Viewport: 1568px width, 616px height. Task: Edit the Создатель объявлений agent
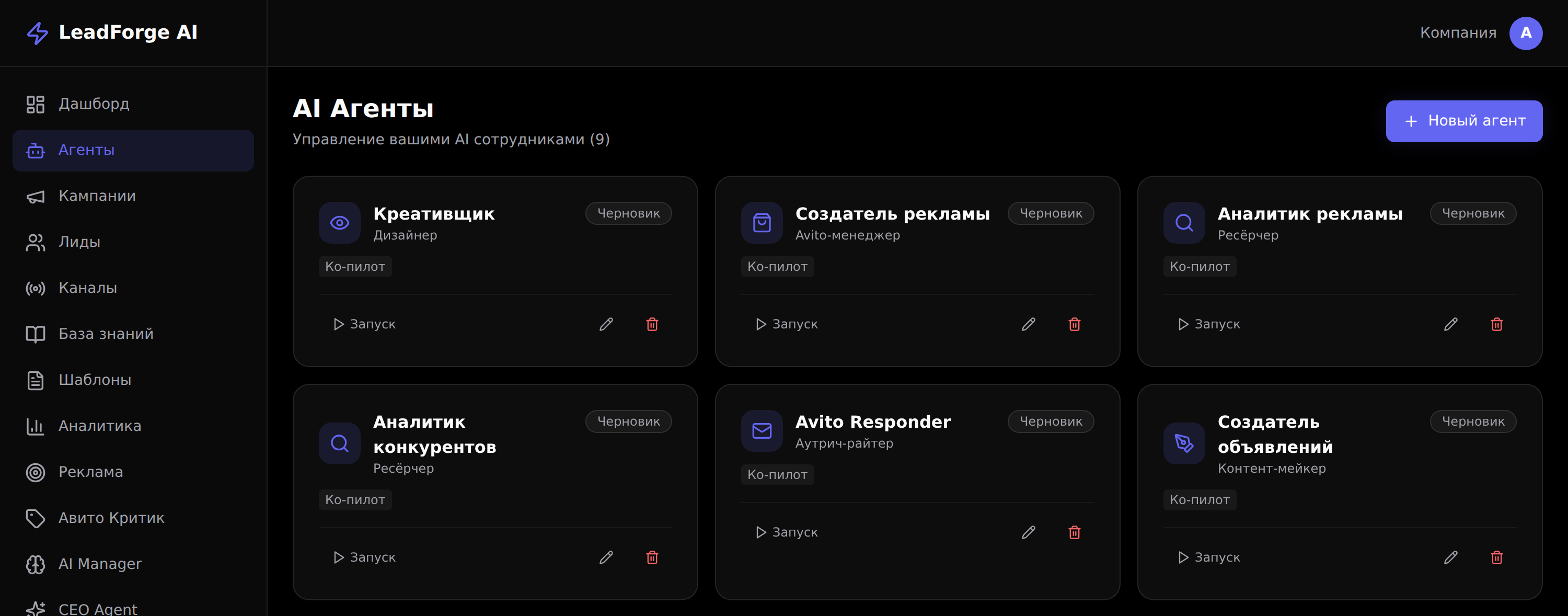click(1451, 557)
